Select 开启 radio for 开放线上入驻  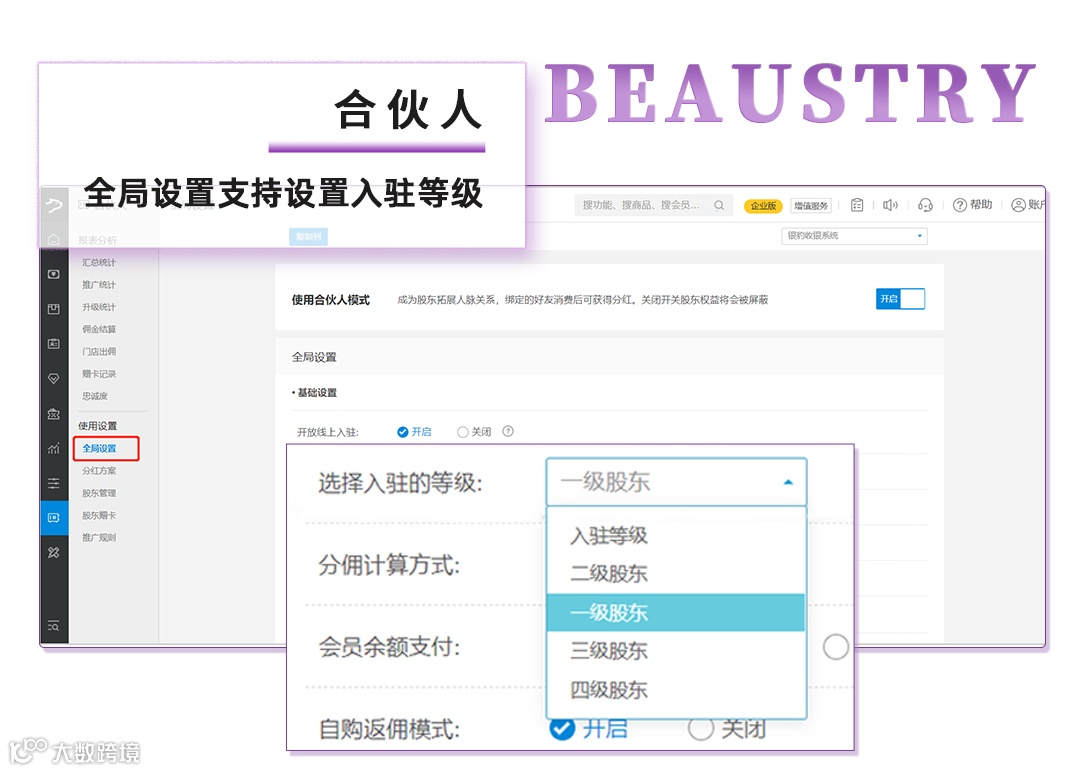pyautogui.click(x=403, y=432)
